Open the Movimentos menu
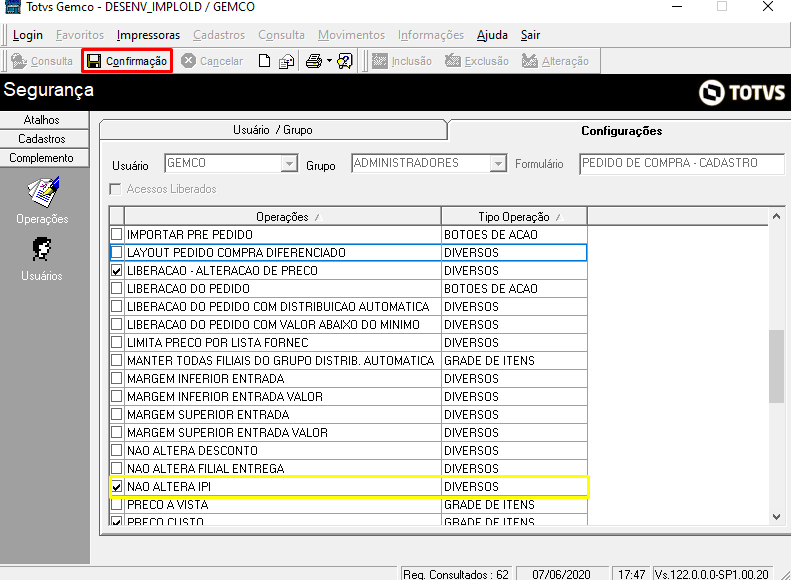 pyautogui.click(x=351, y=35)
